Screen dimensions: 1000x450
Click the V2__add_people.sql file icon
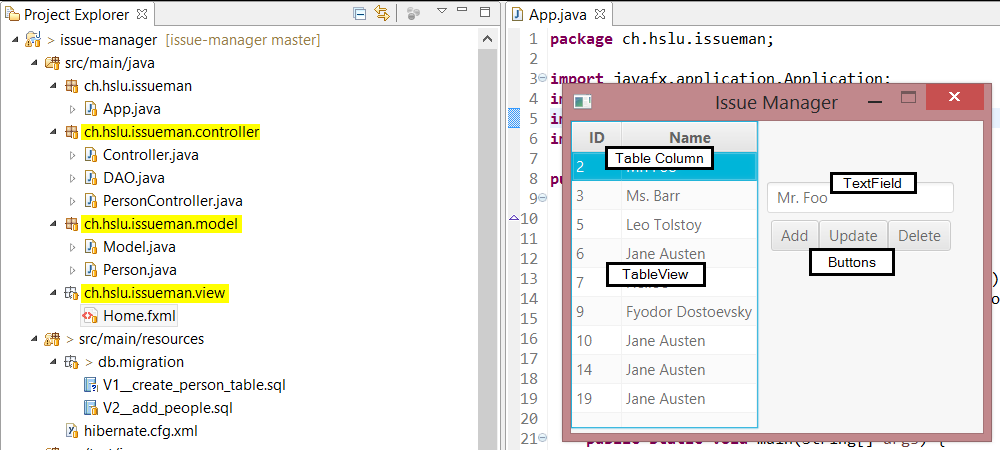[91, 408]
